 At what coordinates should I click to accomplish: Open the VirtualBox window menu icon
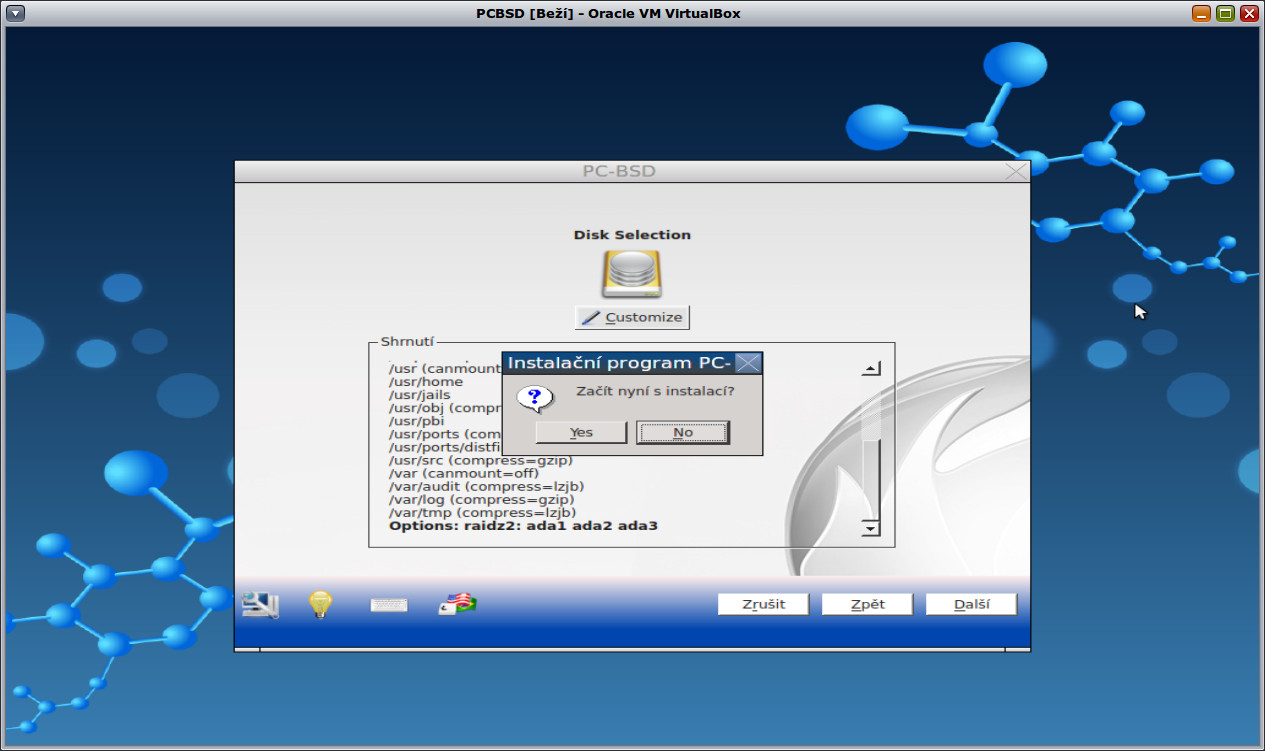pos(13,13)
